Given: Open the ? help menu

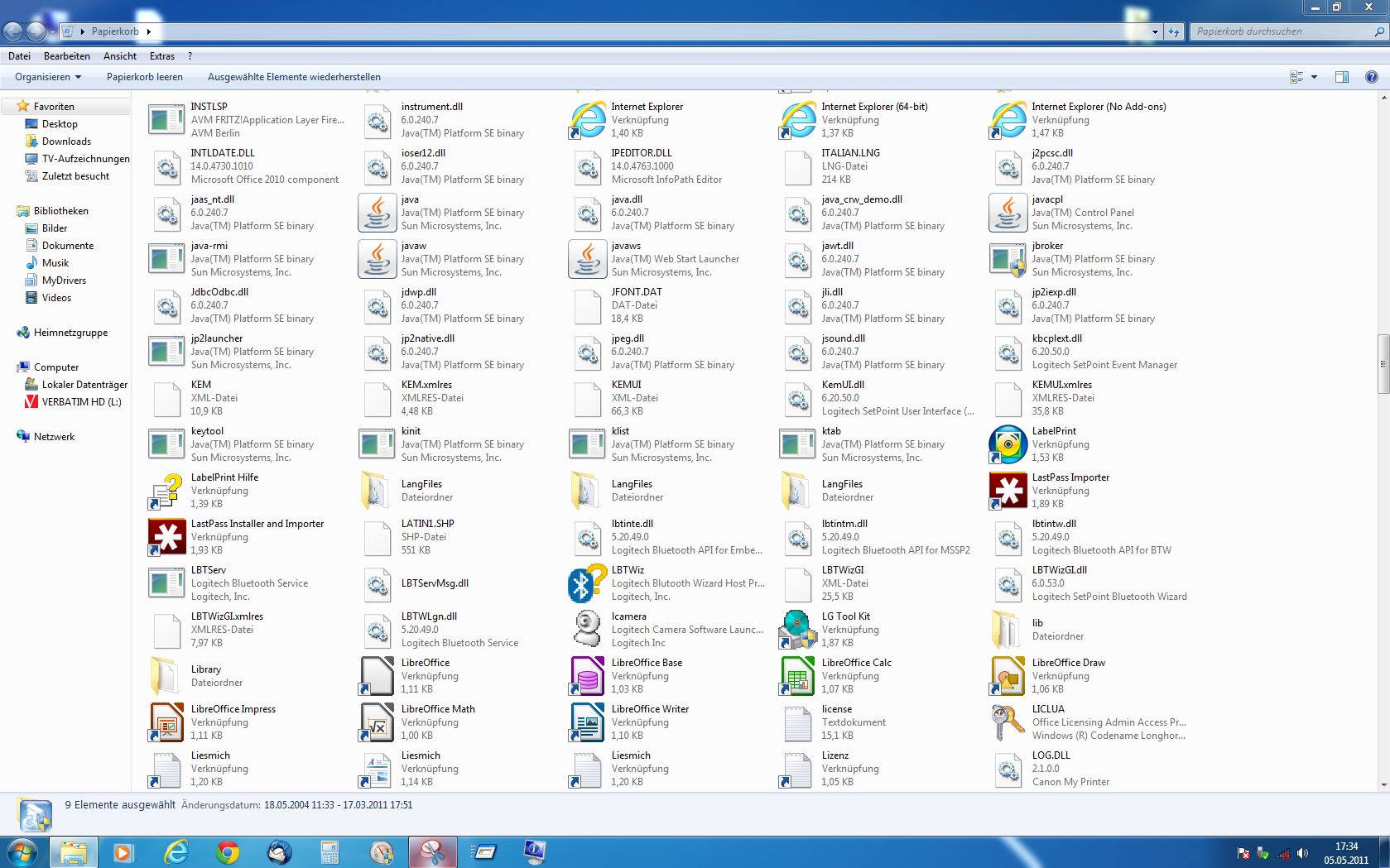Looking at the screenshot, I should (x=190, y=56).
